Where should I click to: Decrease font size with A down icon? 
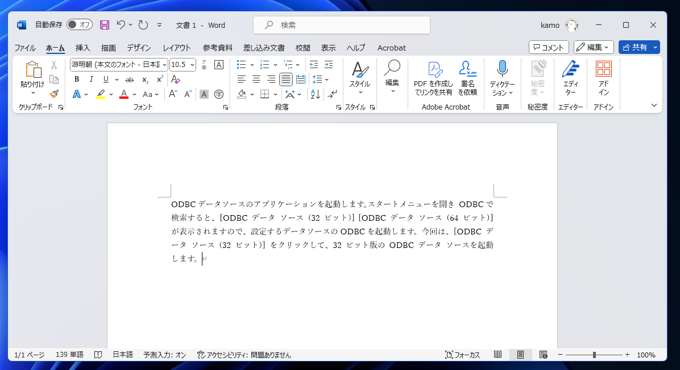[x=188, y=94]
